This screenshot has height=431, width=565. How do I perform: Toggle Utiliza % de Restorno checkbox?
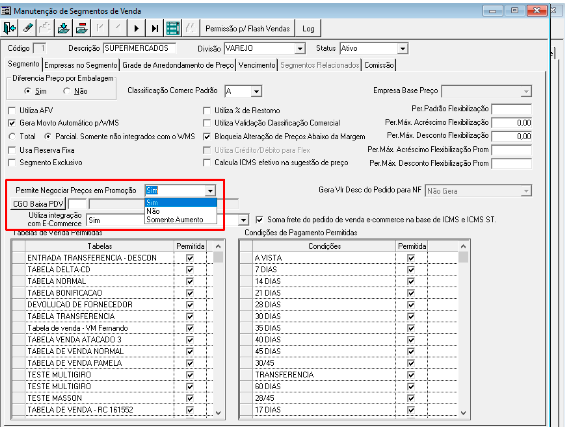[x=207, y=110]
